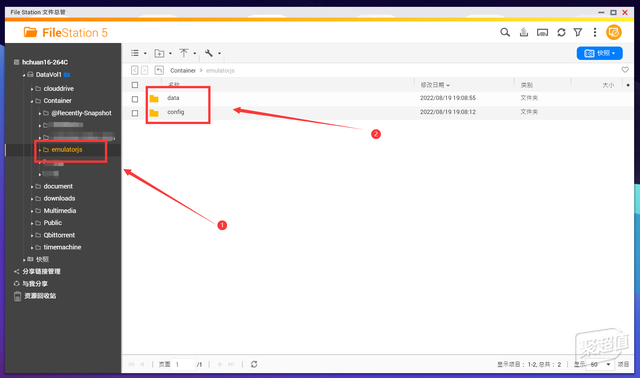Open the wrench tools icon

click(209, 53)
